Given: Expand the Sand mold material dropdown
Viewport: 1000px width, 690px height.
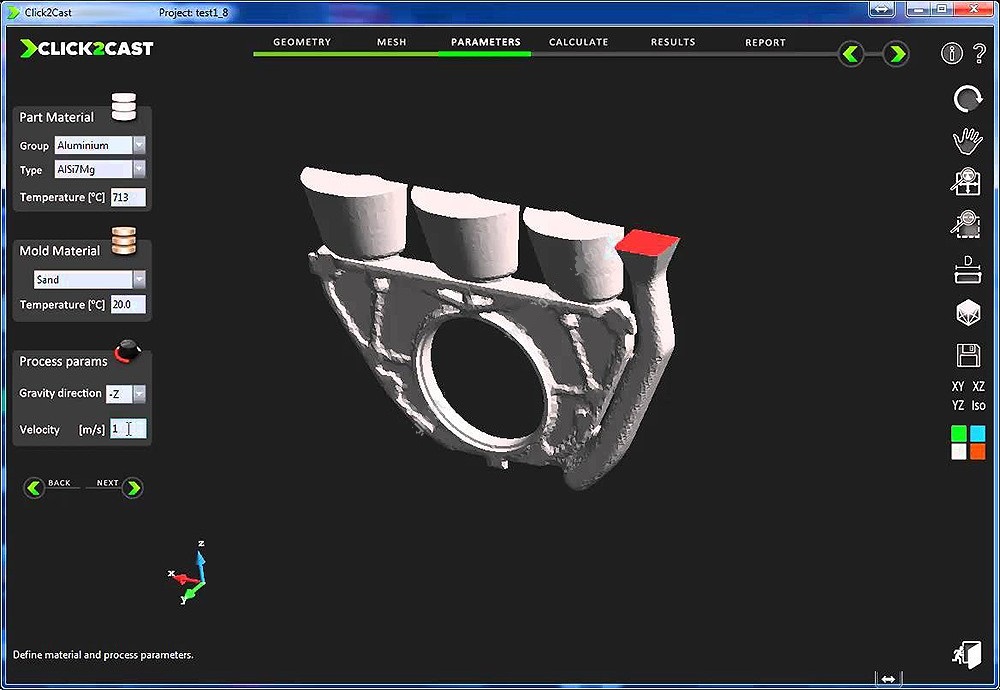Looking at the screenshot, I should [x=139, y=280].
